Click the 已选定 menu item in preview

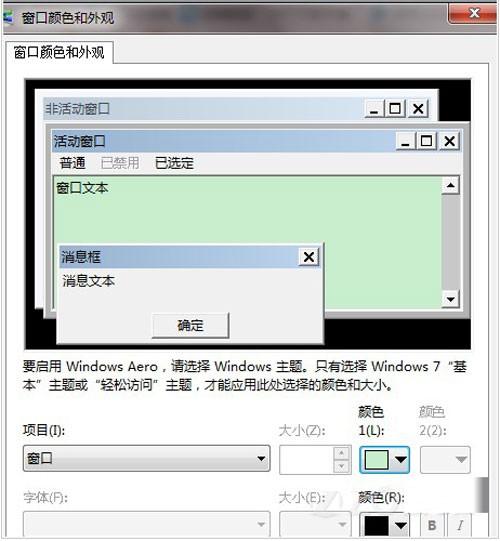[x=174, y=163]
